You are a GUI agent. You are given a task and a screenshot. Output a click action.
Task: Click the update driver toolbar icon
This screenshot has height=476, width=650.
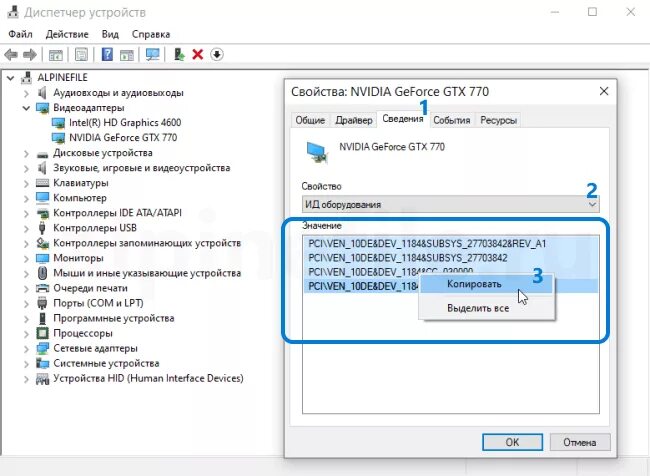tap(179, 54)
